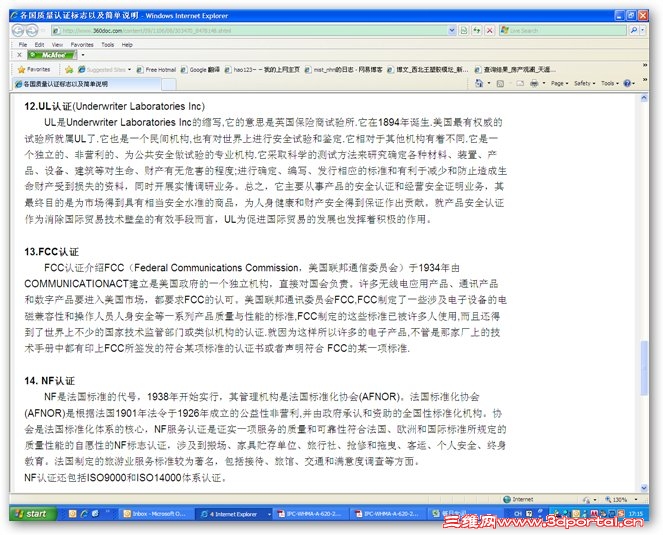The width and height of the screenshot is (663, 535).
Task: Open the Favorites star panel button
Action: coord(34,69)
